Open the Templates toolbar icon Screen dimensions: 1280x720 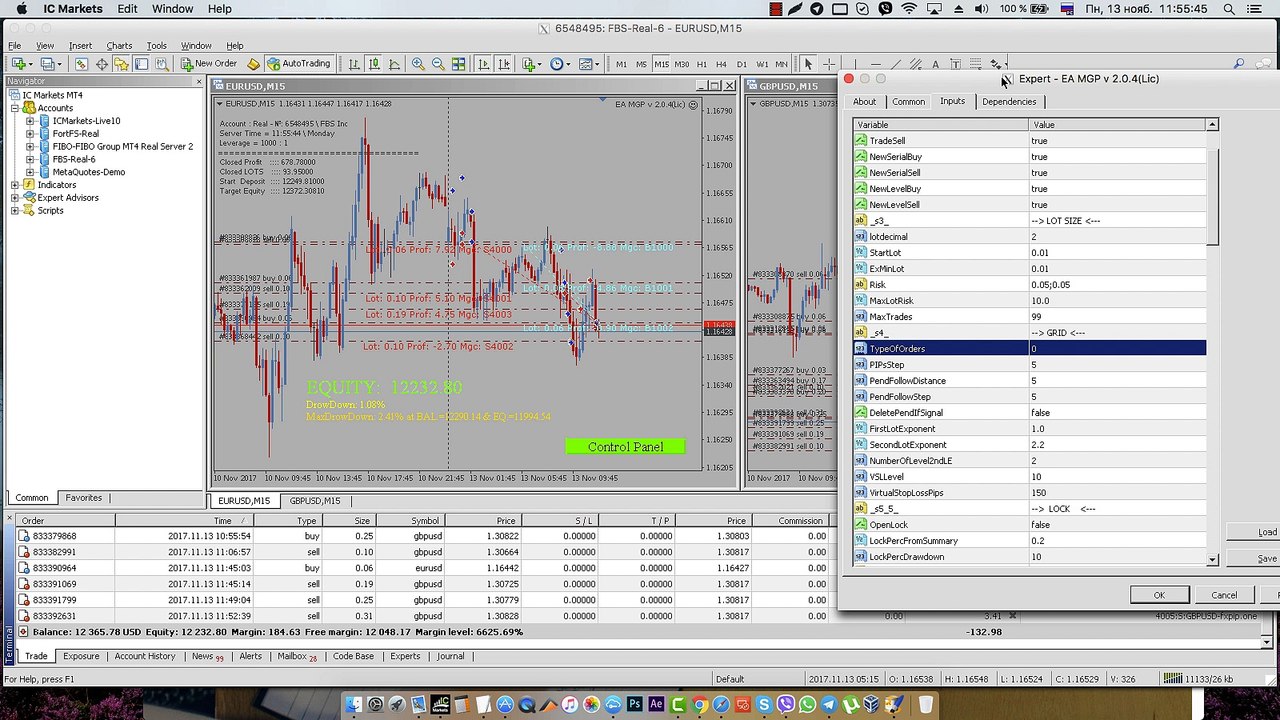[588, 64]
